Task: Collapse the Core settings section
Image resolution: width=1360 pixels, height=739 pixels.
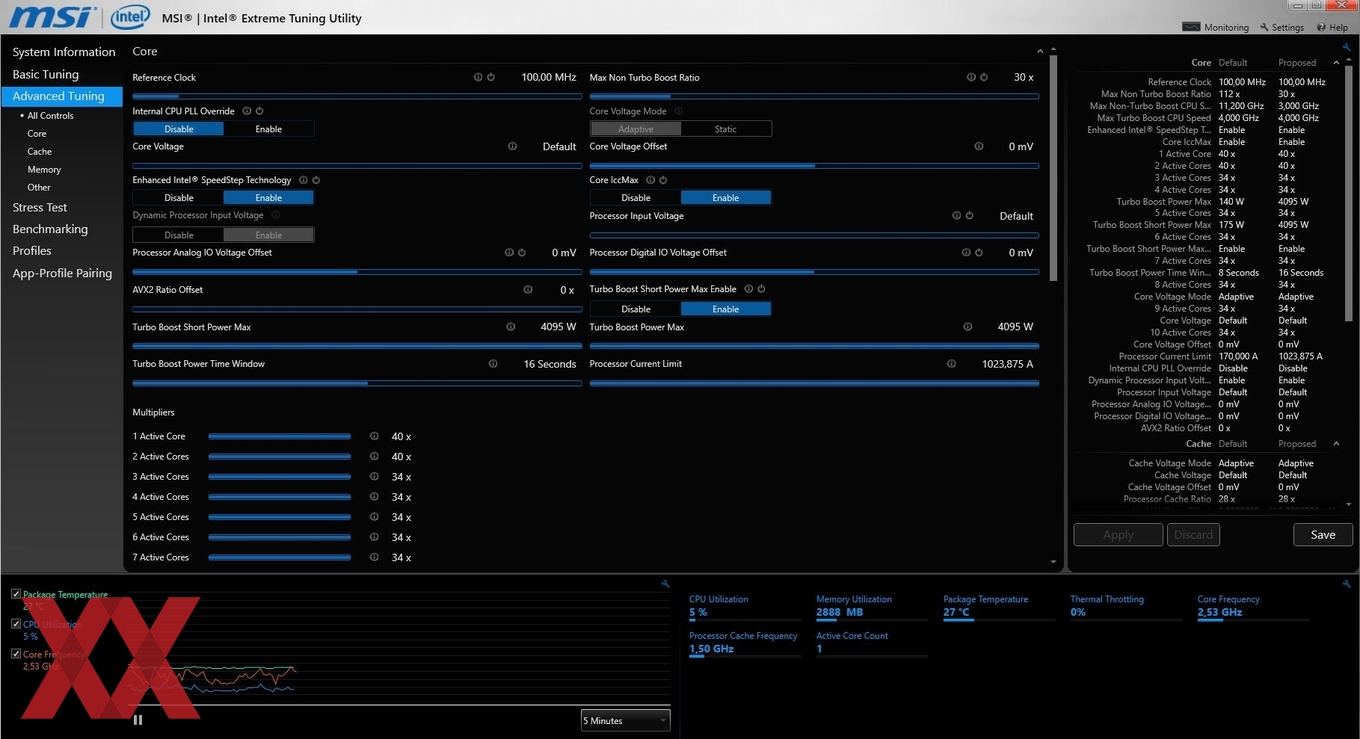Action: pos(1040,51)
